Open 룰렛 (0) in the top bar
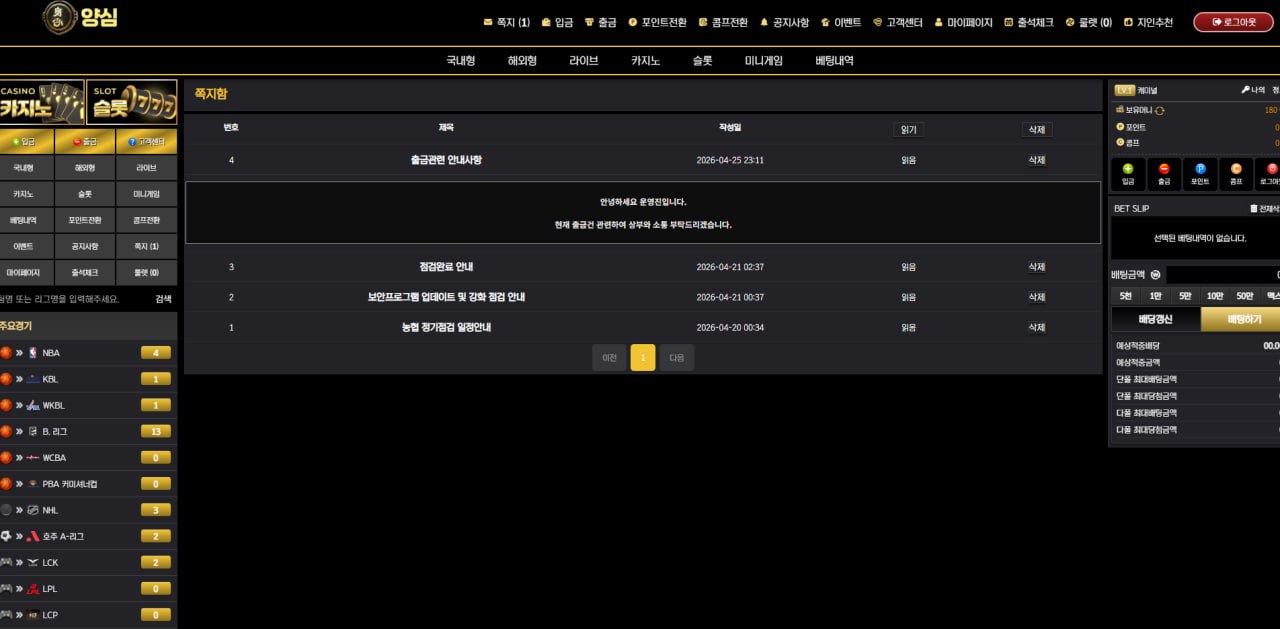Image resolution: width=1280 pixels, height=629 pixels. pos(1088,22)
